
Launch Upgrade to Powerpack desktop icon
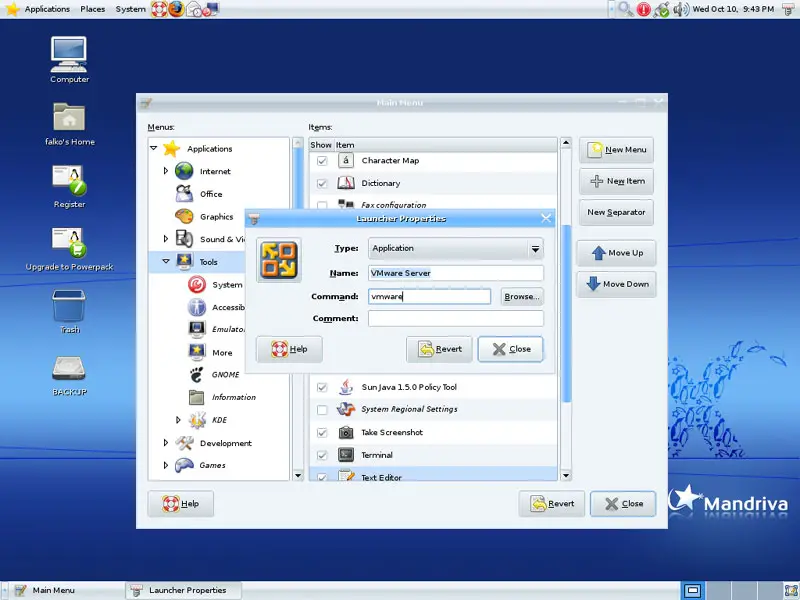[x=69, y=242]
